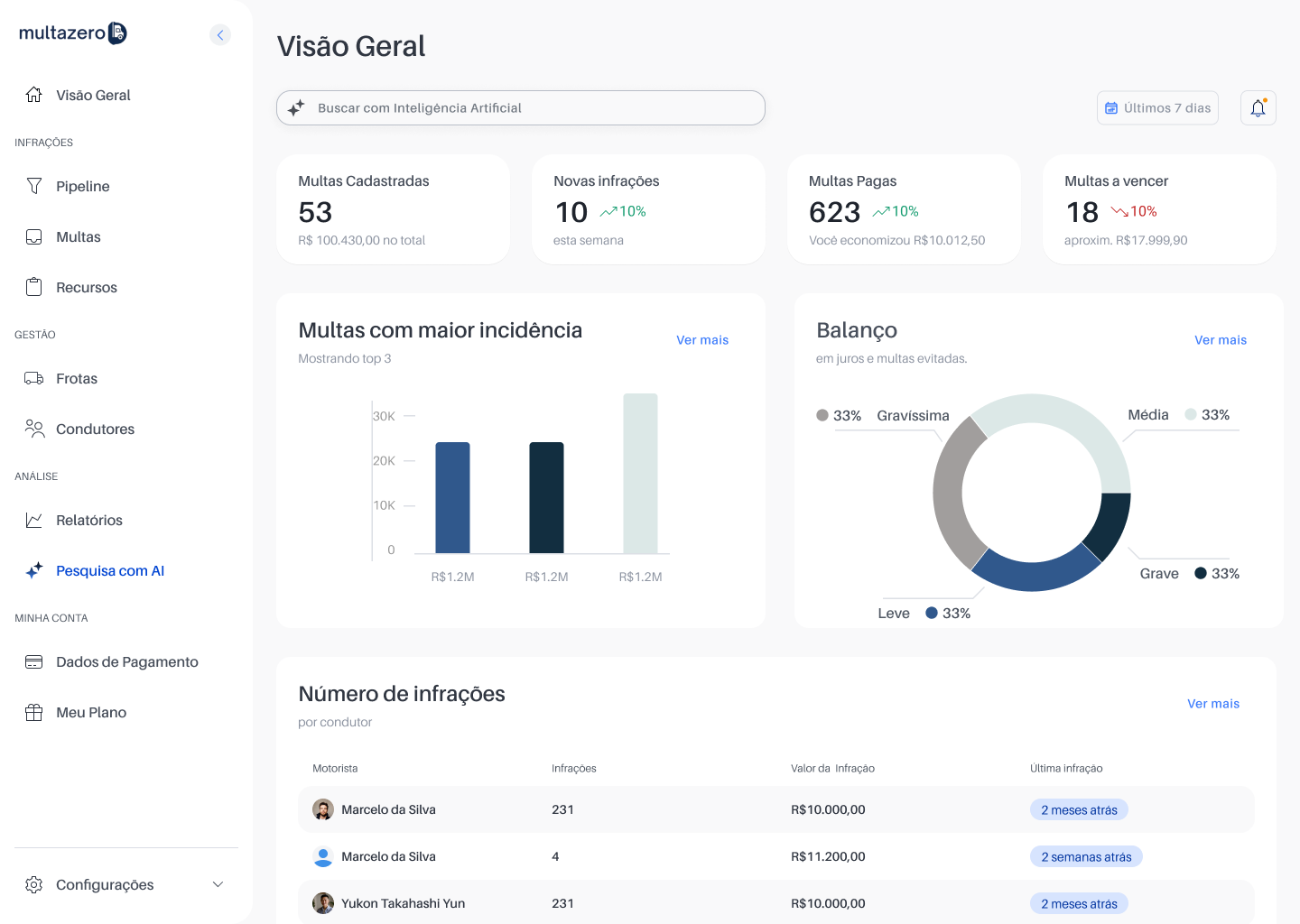
Task: Open Pipeline via its funnel icon
Action: click(34, 186)
